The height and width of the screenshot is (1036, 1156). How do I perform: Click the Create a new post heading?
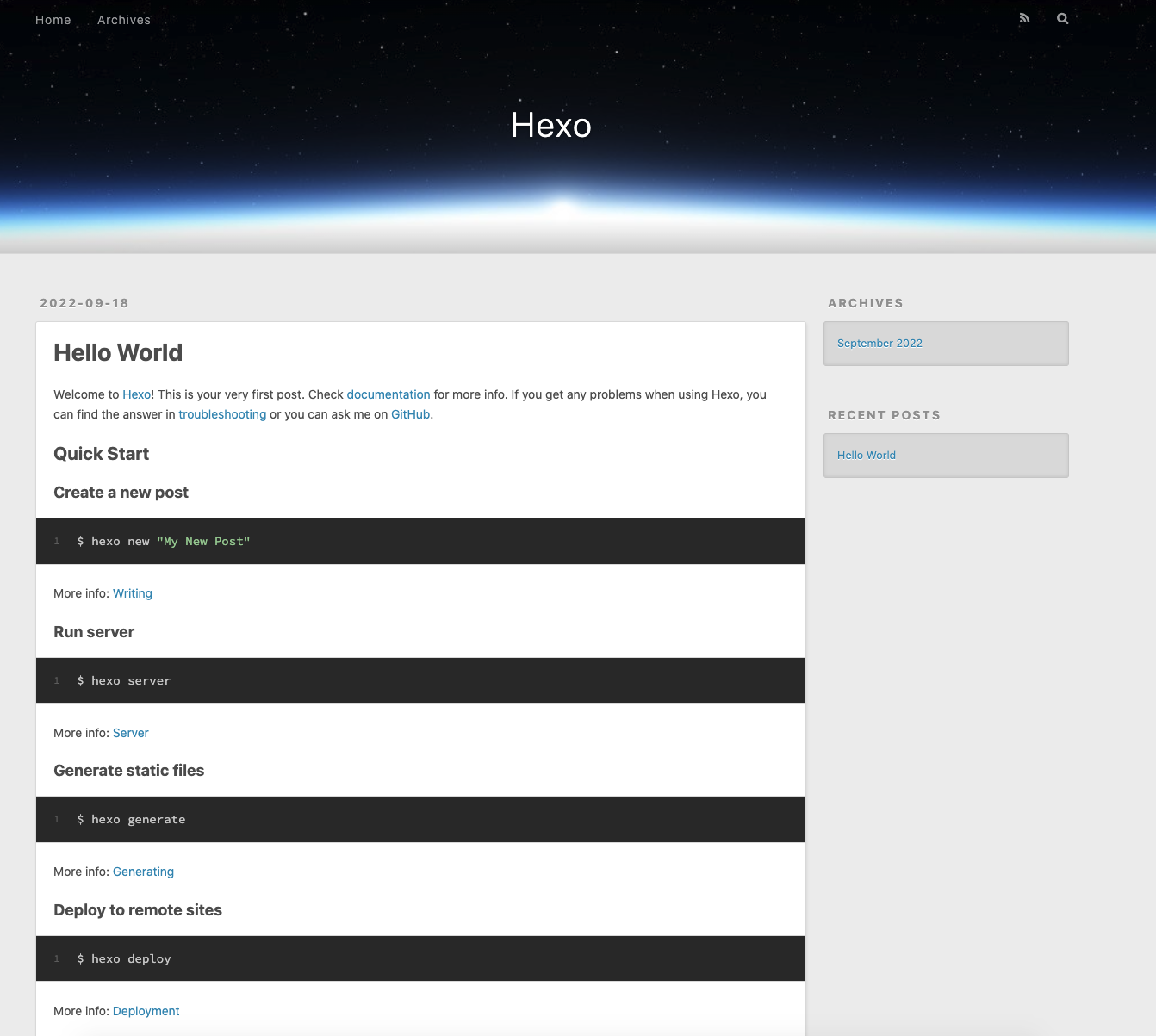pyautogui.click(x=121, y=493)
